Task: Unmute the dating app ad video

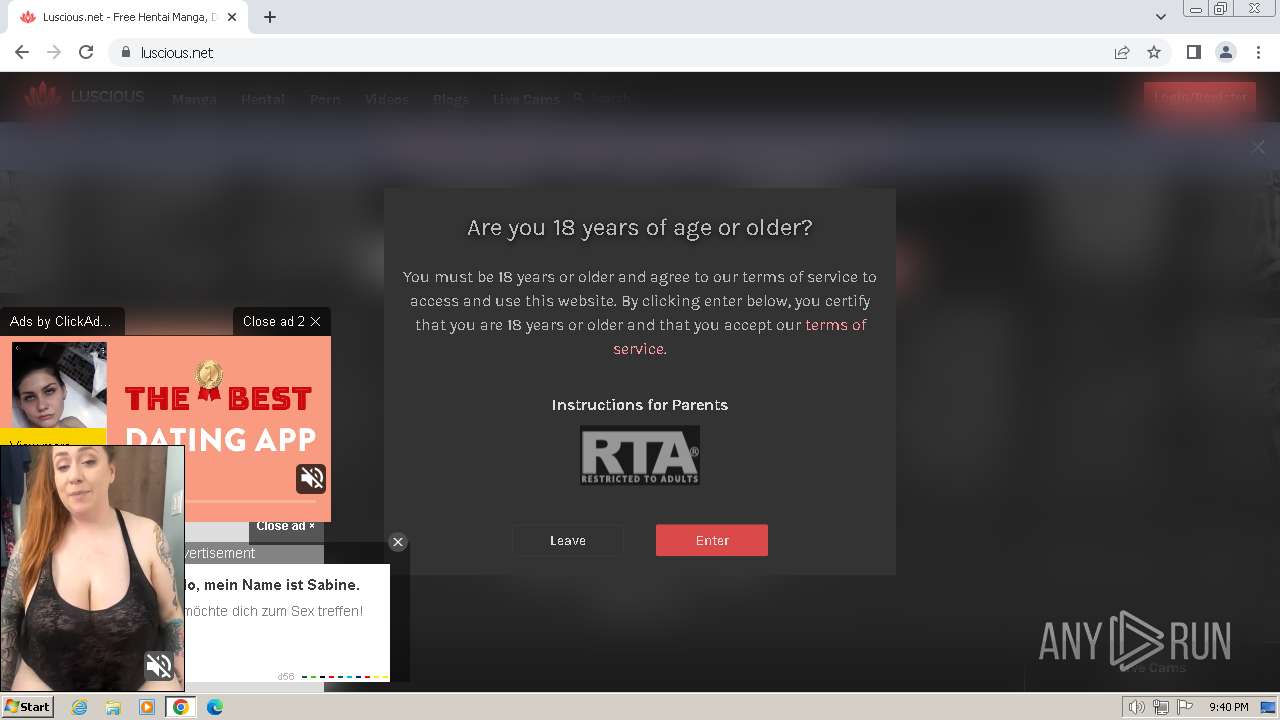Action: click(311, 479)
